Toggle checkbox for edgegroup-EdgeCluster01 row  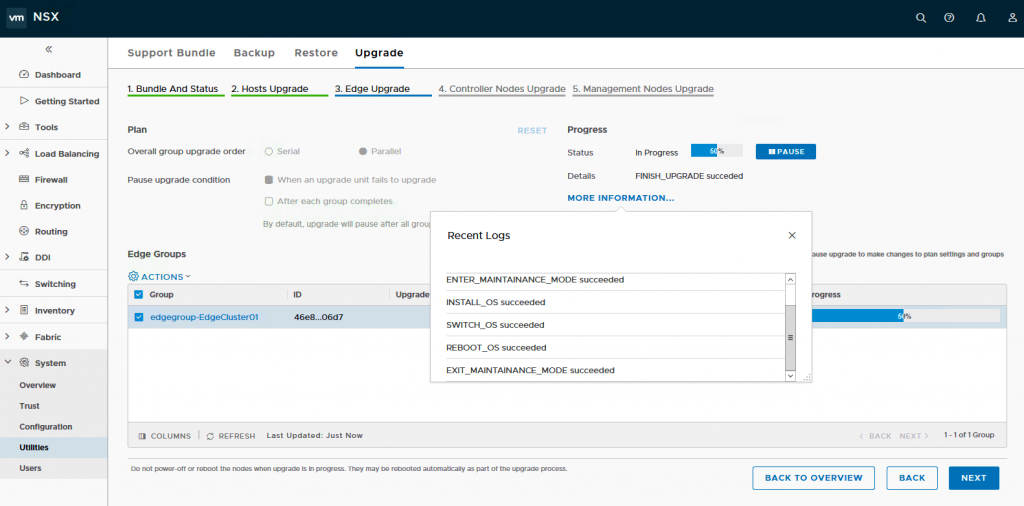click(138, 317)
